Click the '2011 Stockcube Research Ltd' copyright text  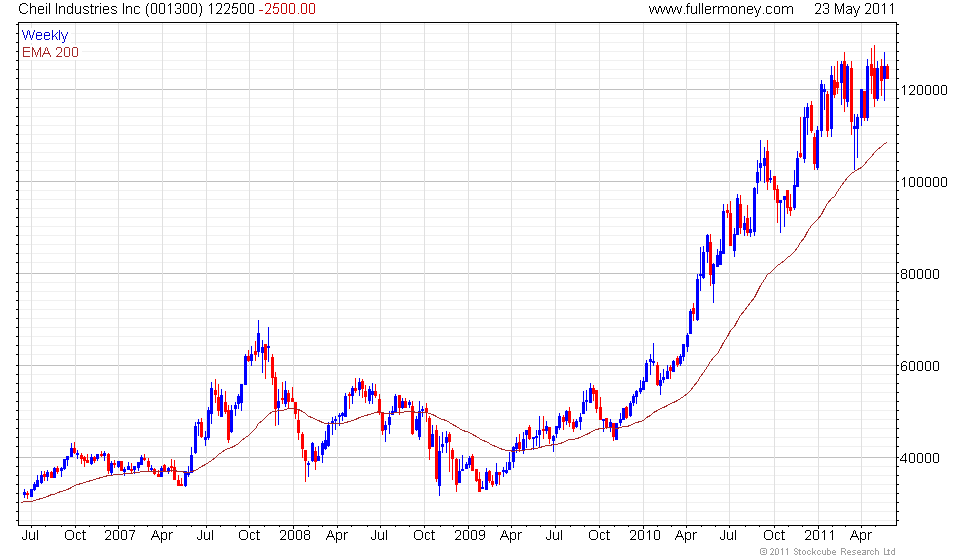click(828, 552)
